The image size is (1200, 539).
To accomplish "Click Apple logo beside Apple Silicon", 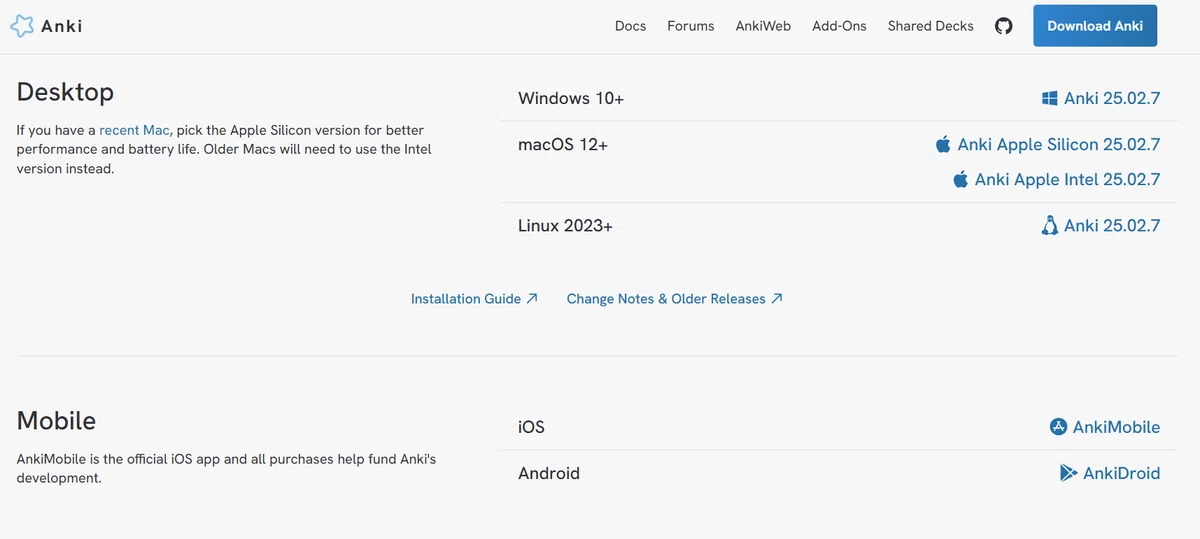I will point(943,144).
